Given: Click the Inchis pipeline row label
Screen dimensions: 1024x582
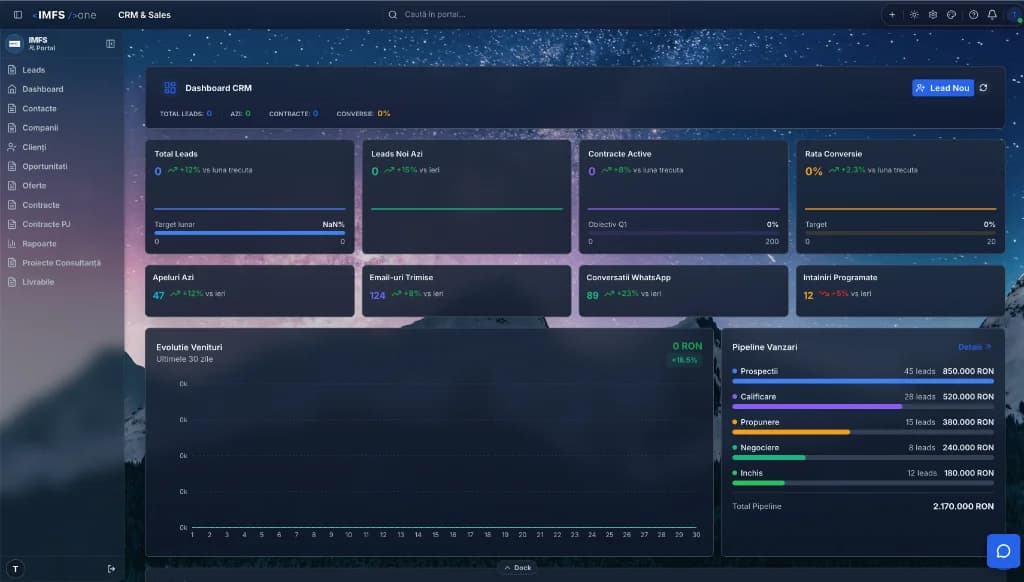Looking at the screenshot, I should click(x=751, y=473).
